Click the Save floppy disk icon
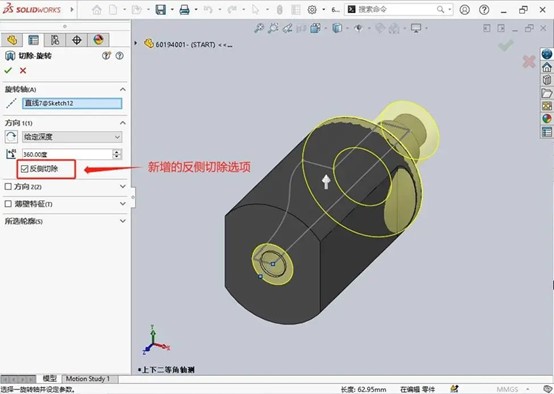The image size is (554, 394). (x=161, y=10)
